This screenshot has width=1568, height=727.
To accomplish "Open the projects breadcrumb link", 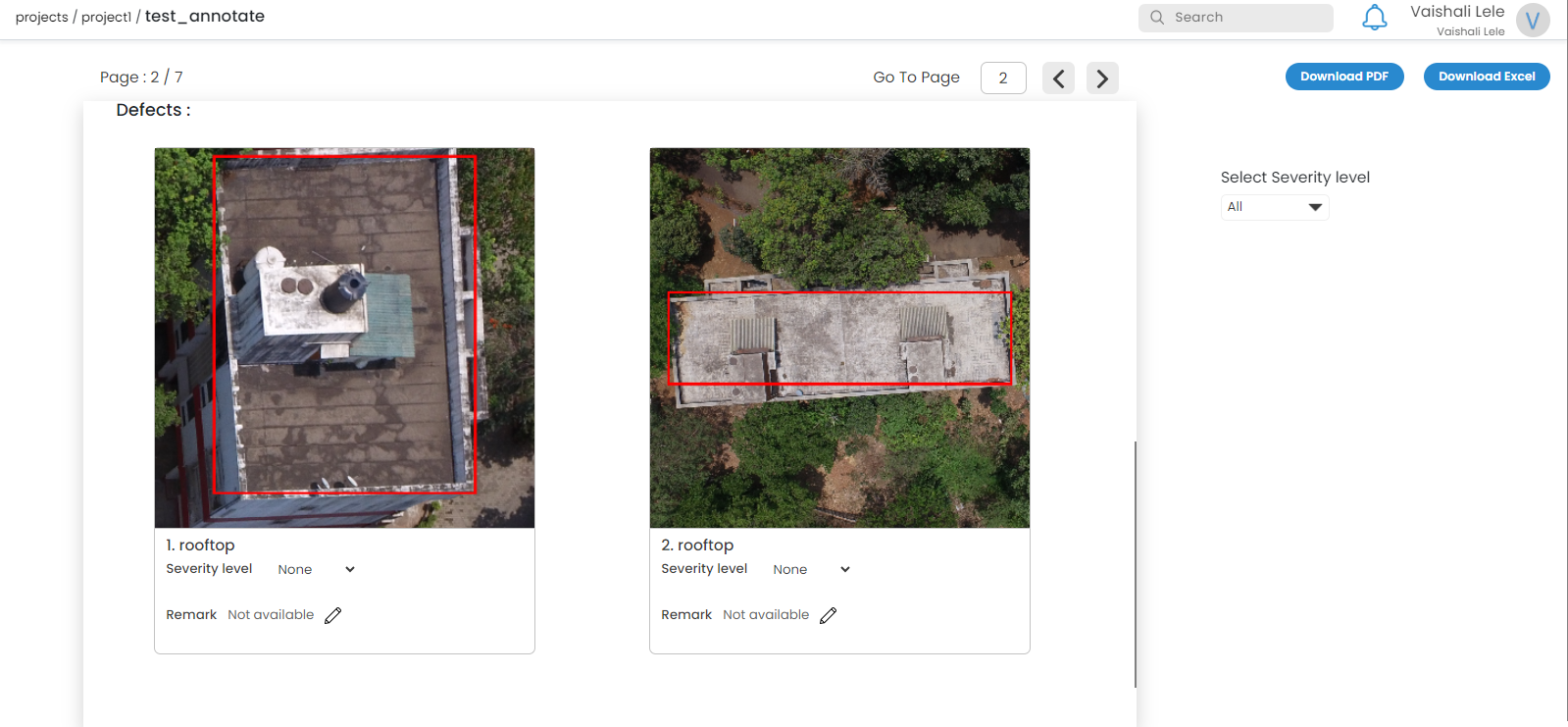I will 42,18.
